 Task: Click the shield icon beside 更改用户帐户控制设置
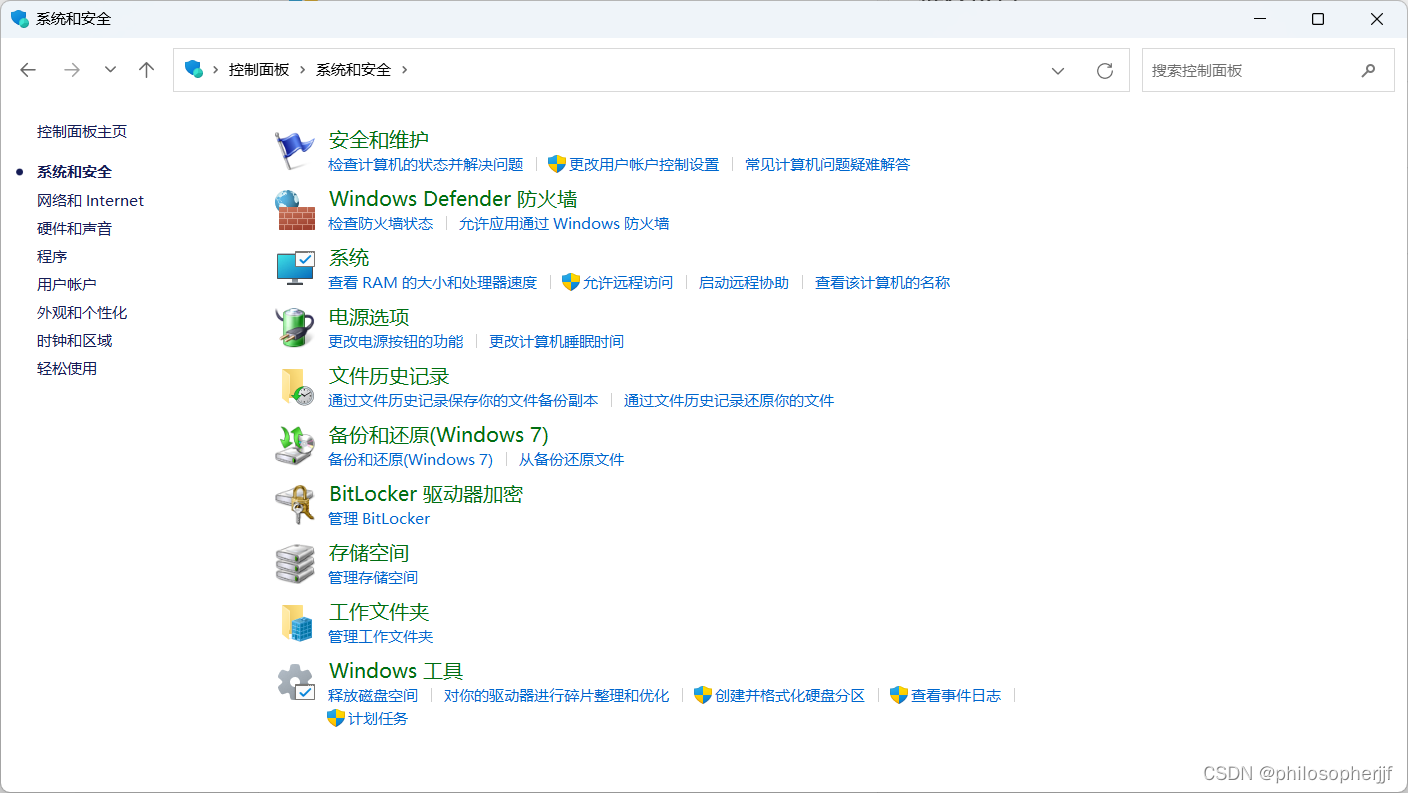557,164
